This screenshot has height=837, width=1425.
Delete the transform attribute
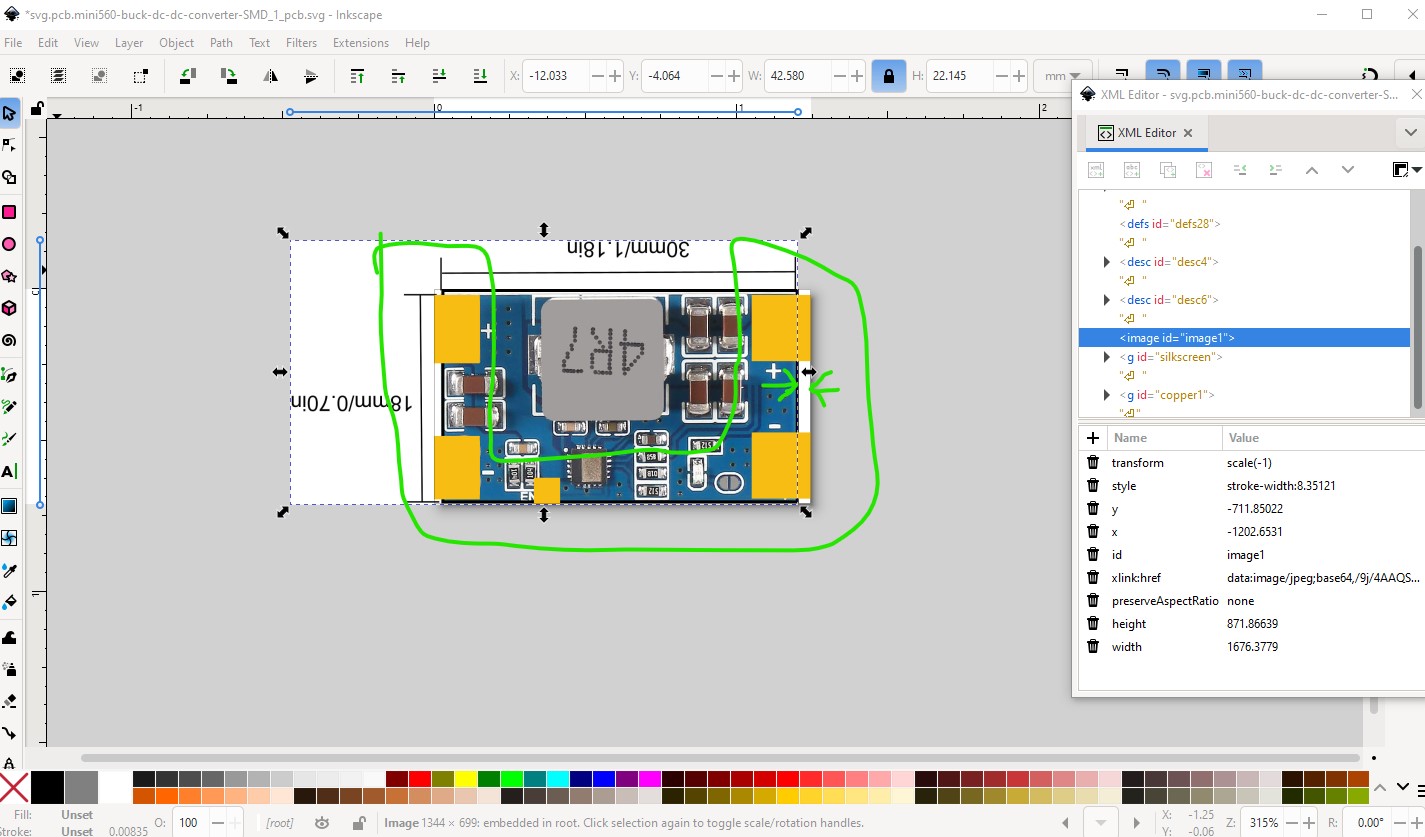point(1093,463)
